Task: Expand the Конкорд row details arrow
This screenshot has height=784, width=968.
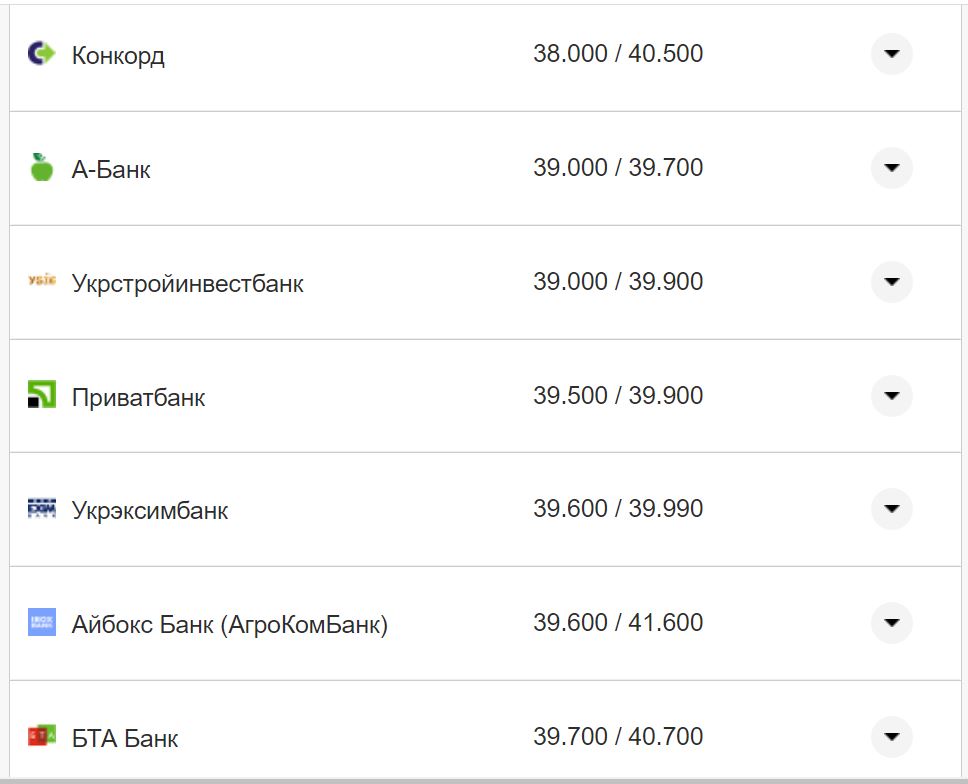Action: click(x=891, y=54)
